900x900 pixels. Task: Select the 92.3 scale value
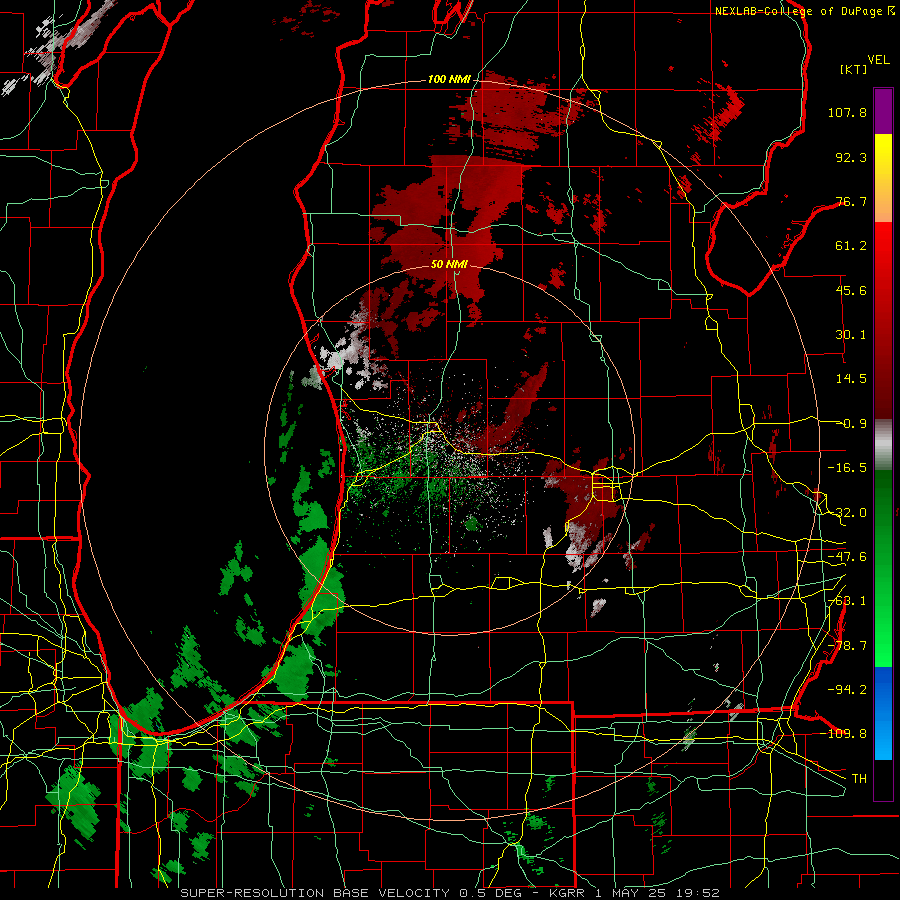point(851,157)
